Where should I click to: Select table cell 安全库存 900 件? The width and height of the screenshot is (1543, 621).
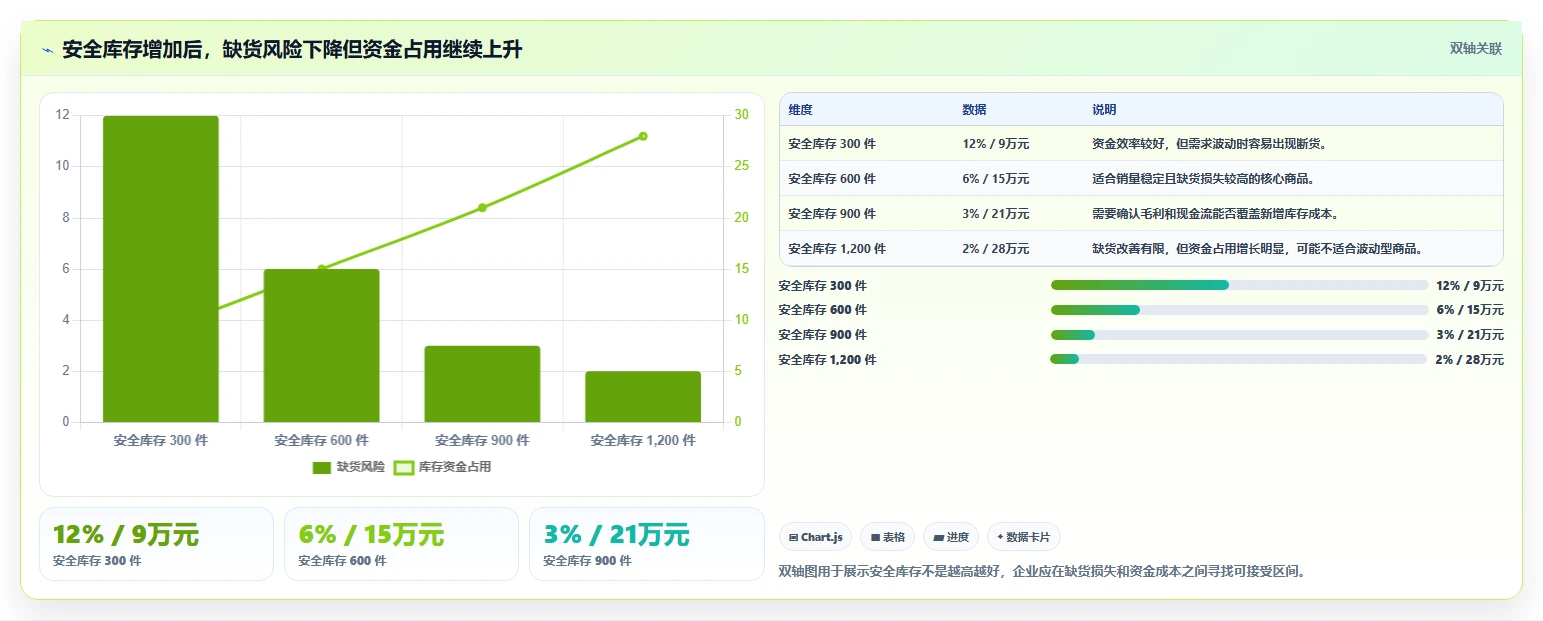pyautogui.click(x=832, y=214)
